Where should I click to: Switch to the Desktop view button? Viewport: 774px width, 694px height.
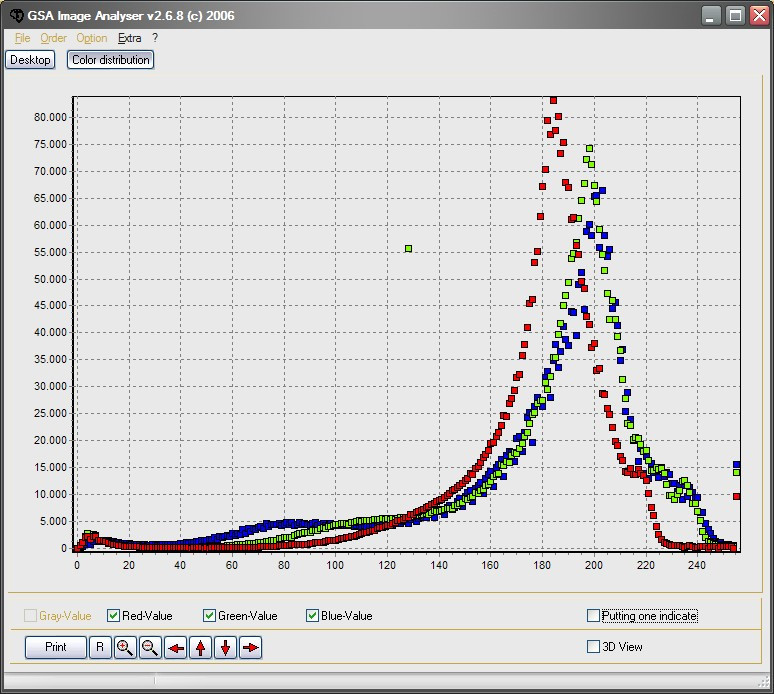[x=30, y=60]
